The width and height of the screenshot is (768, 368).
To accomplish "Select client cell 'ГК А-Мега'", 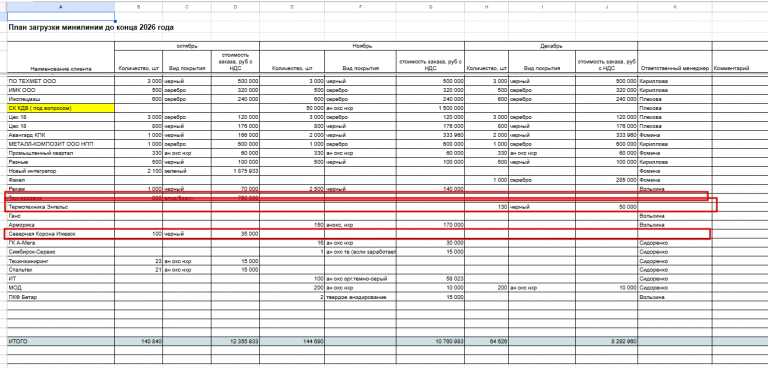I will (61, 243).
